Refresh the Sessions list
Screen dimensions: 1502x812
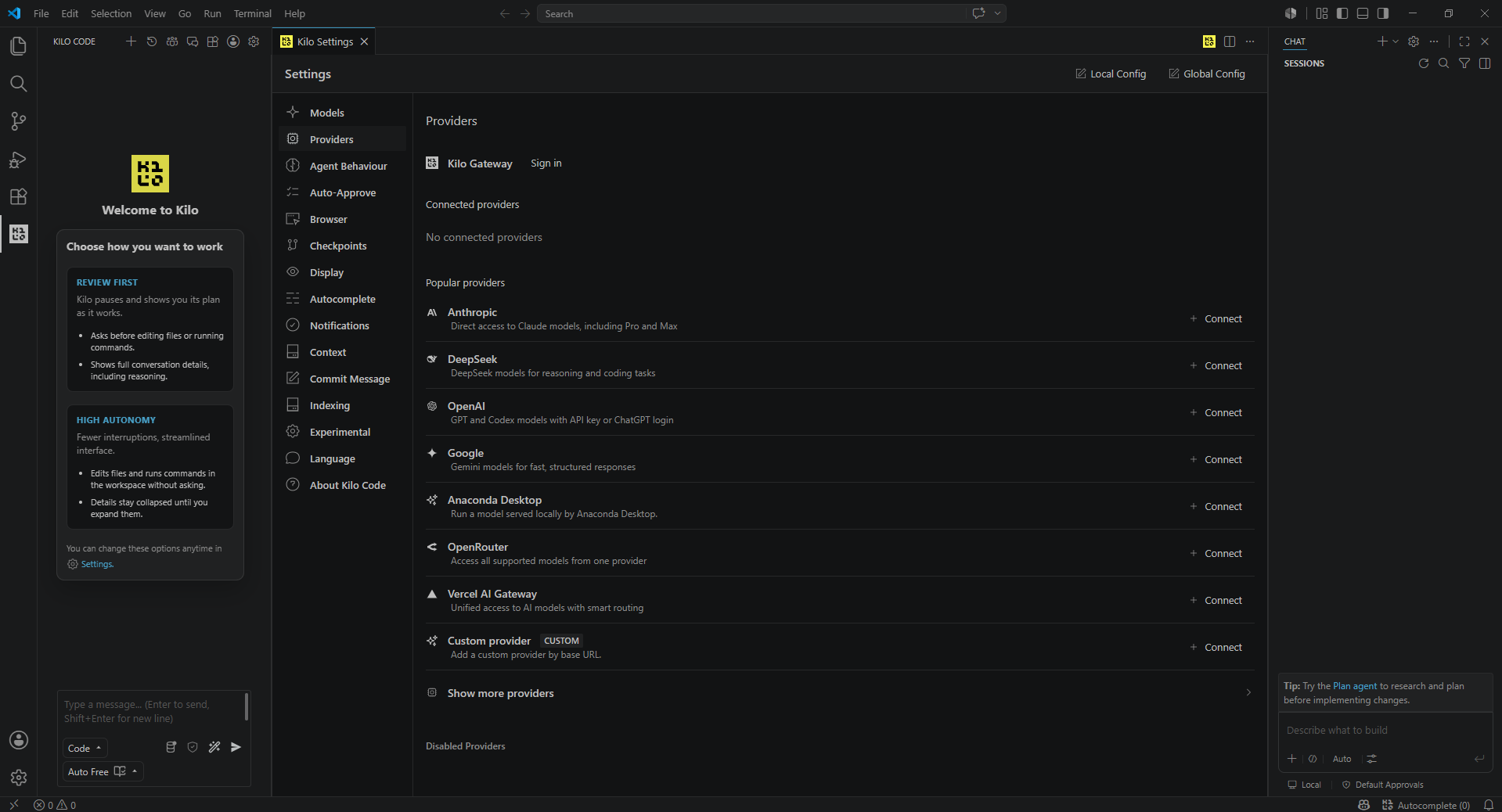pyautogui.click(x=1424, y=63)
